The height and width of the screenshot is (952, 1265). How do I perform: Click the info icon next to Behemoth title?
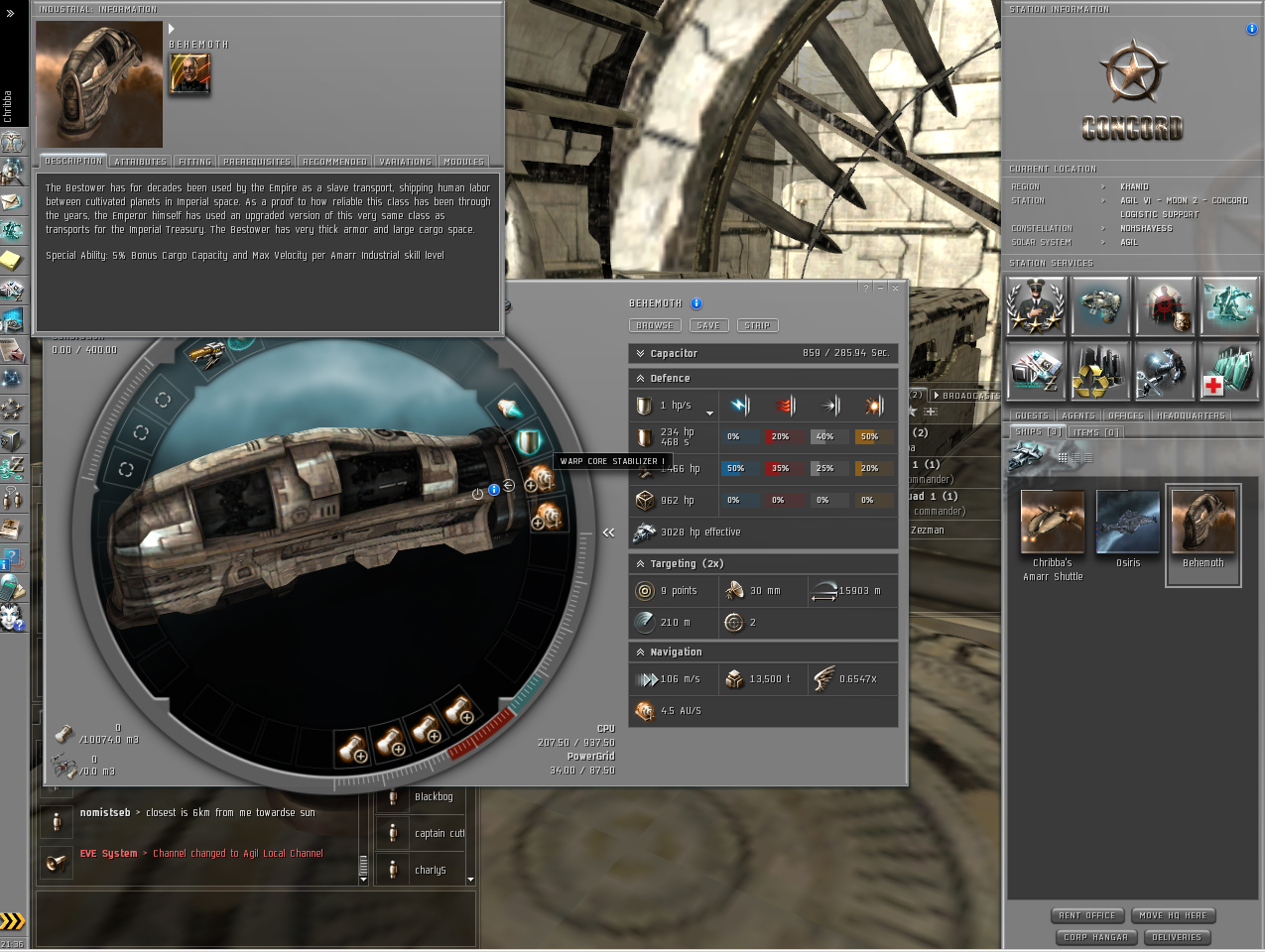(696, 303)
